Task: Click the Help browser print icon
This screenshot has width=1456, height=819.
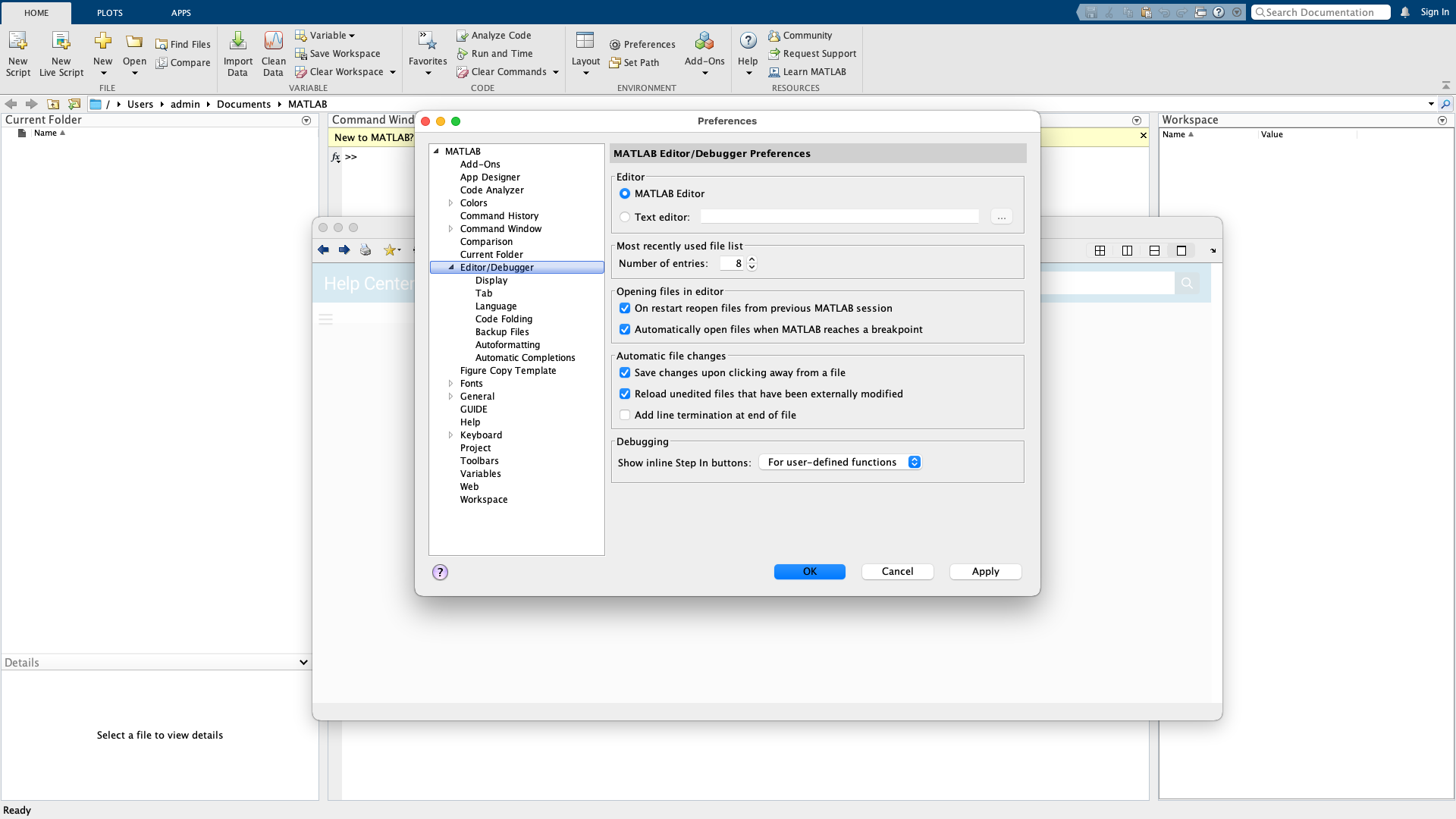Action: (366, 250)
